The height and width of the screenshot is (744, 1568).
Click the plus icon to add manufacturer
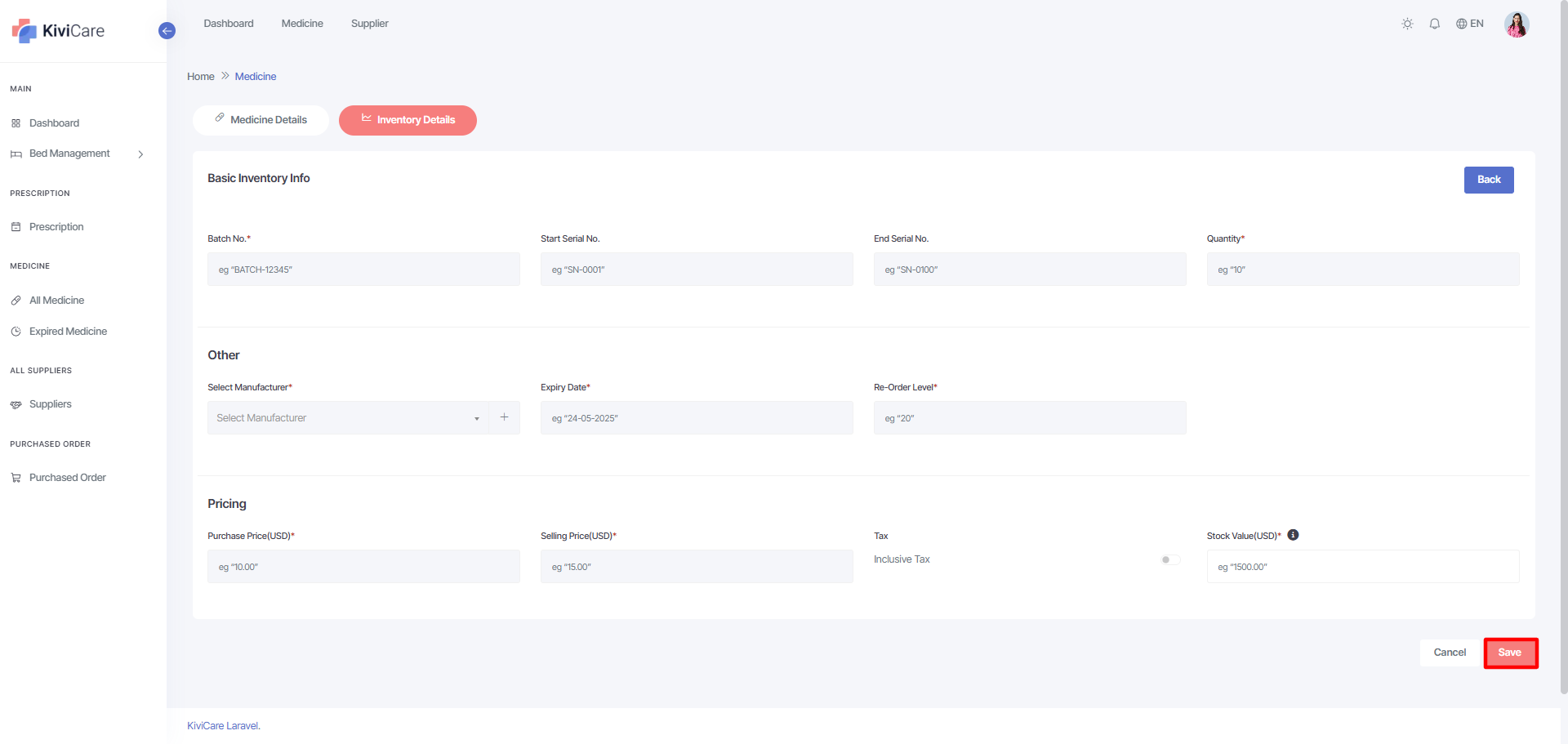[x=505, y=417]
